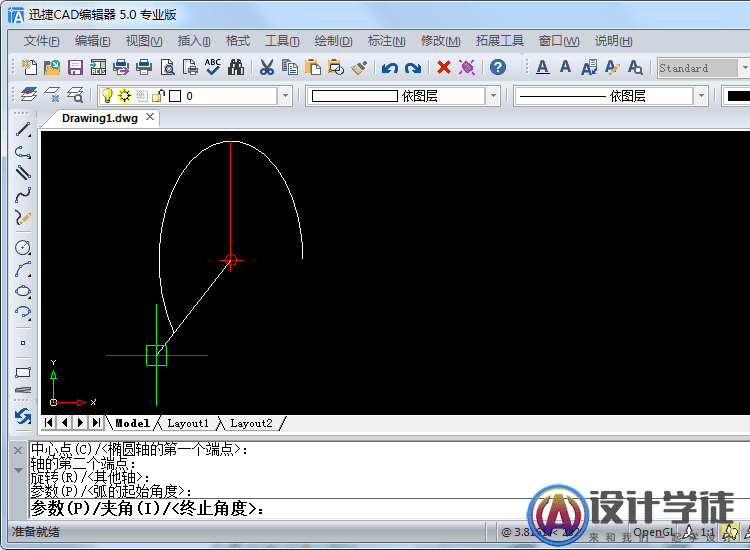
Task: Run ABC spell check
Action: 213,67
